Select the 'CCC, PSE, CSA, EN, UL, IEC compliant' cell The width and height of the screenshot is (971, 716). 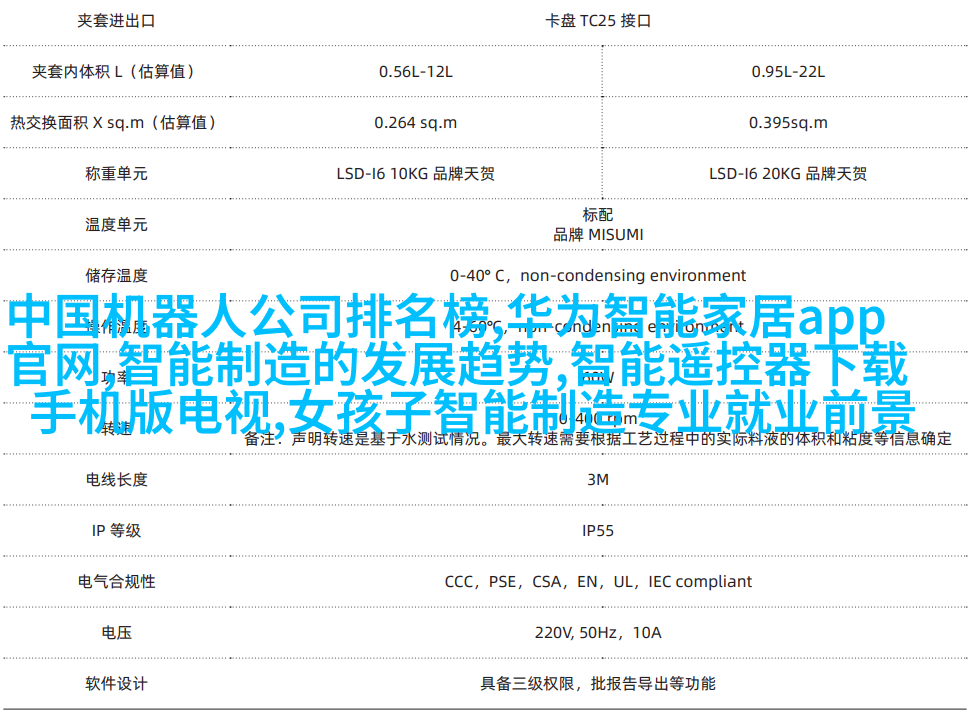[x=598, y=582]
